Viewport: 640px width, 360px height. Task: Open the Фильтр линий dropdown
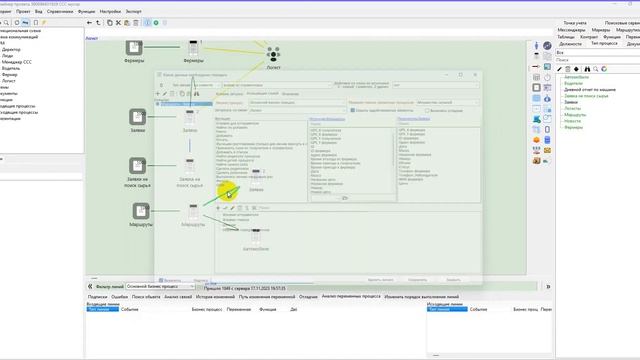(x=160, y=287)
